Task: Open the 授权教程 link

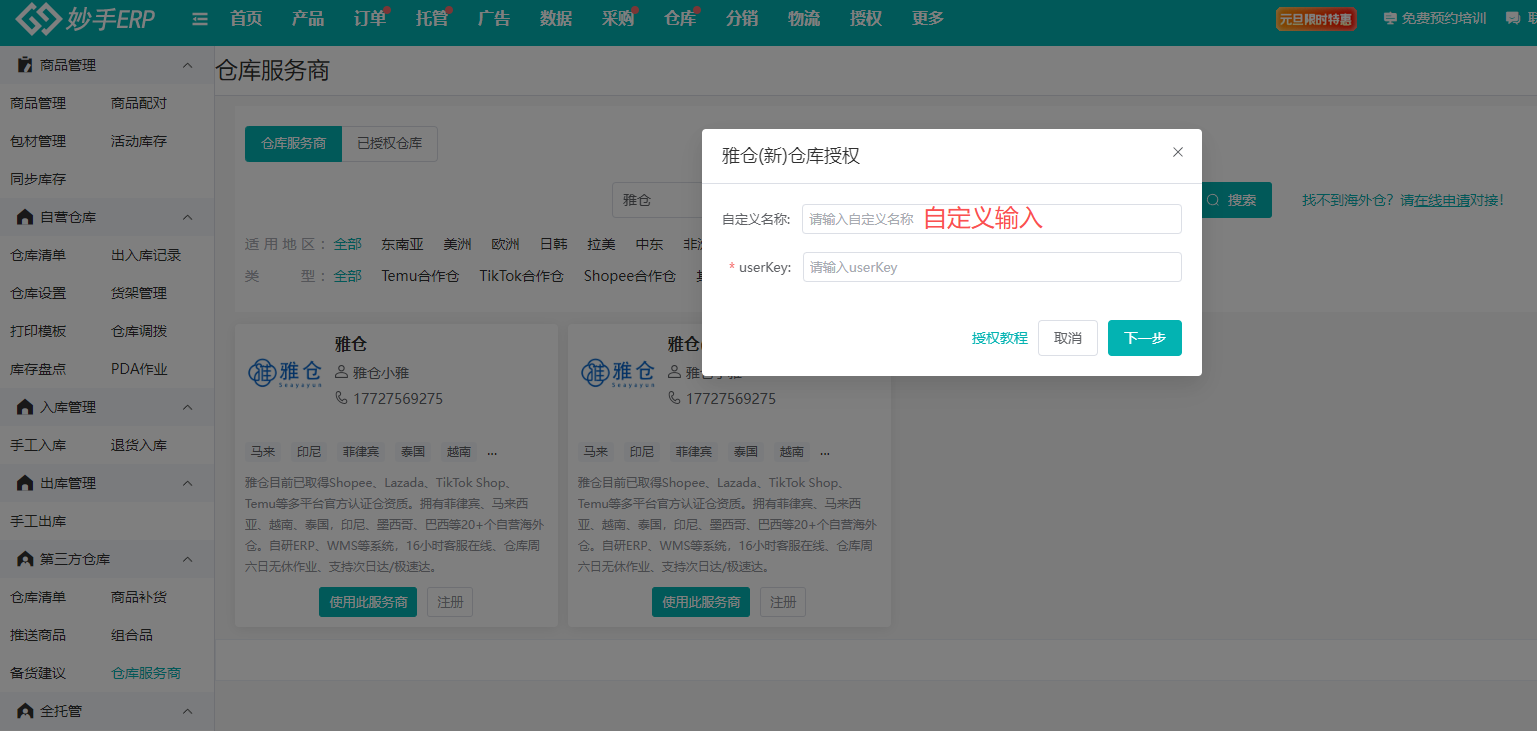Action: [999, 338]
